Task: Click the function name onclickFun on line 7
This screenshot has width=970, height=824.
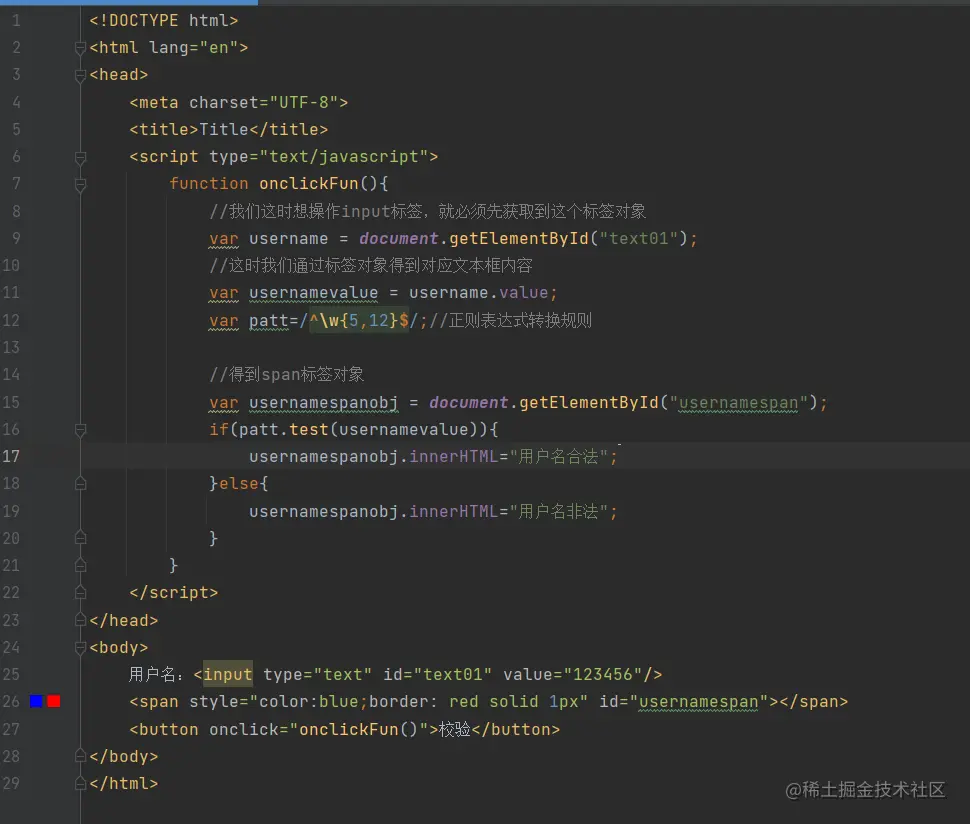Action: tap(309, 184)
